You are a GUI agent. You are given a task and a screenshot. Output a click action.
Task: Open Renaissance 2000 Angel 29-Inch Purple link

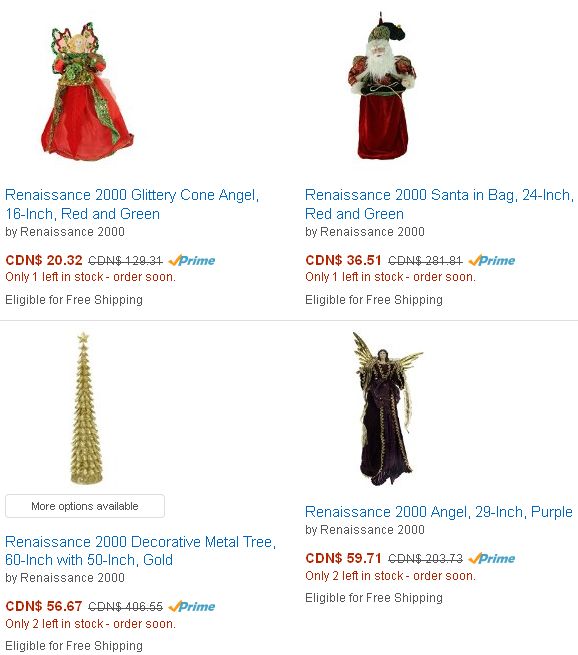click(439, 512)
